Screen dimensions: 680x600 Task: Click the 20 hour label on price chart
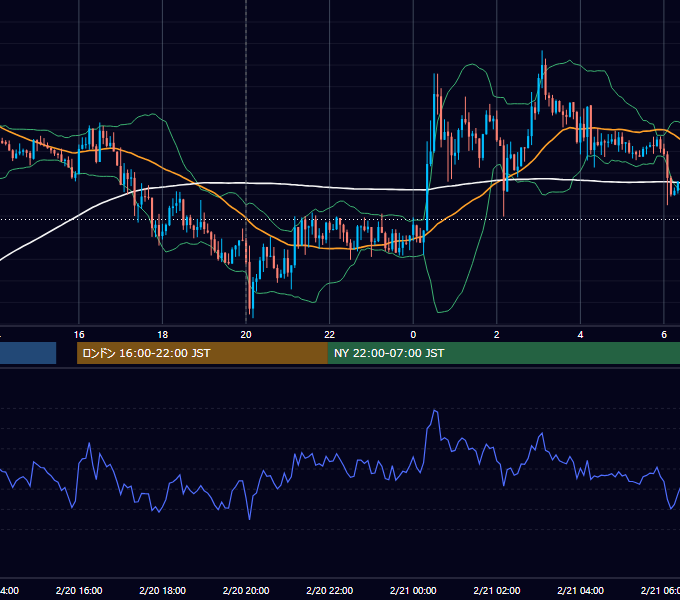tap(246, 335)
